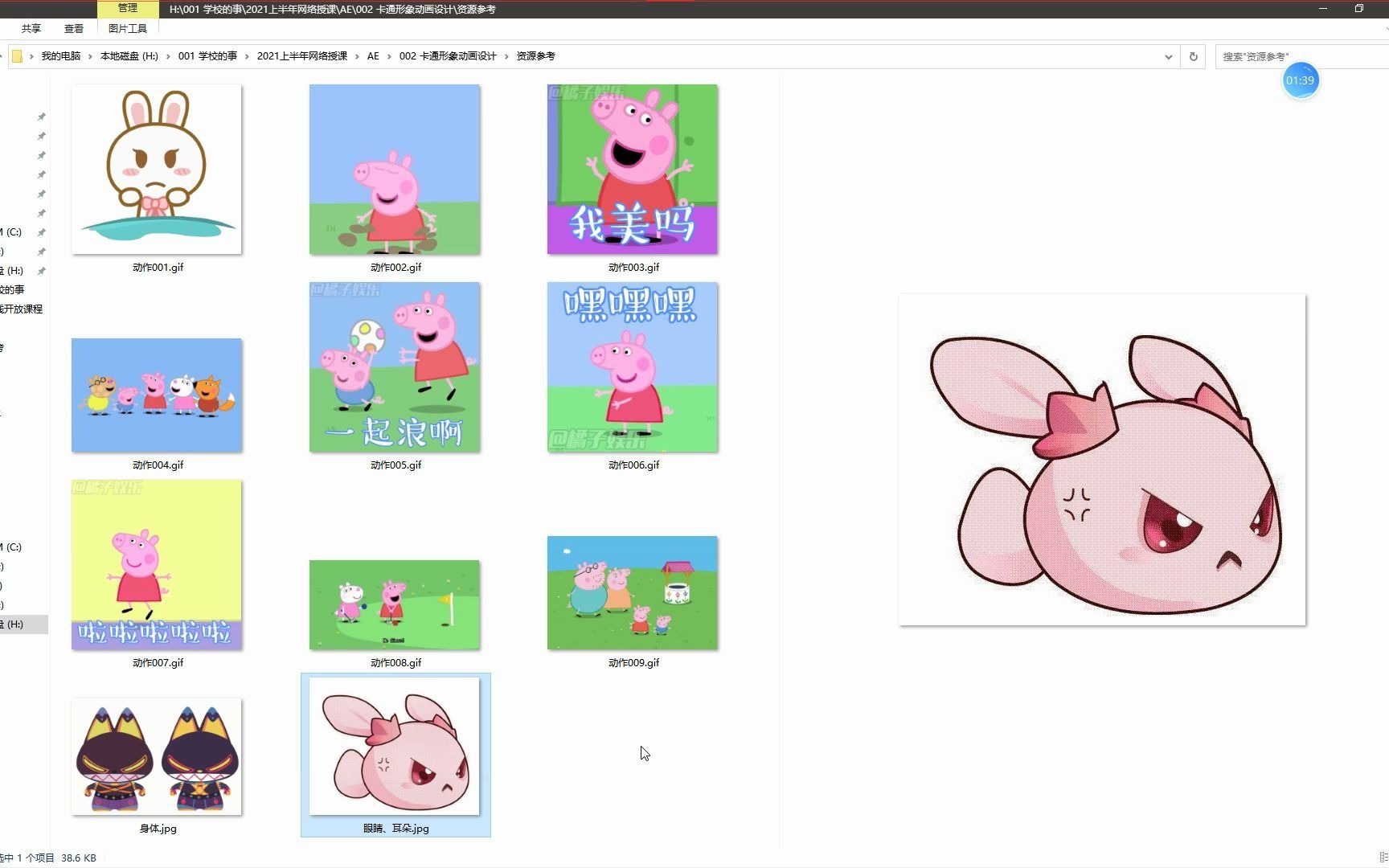Open the 图片工具 ribbon tab
Image resolution: width=1389 pixels, height=868 pixels.
pos(128,28)
